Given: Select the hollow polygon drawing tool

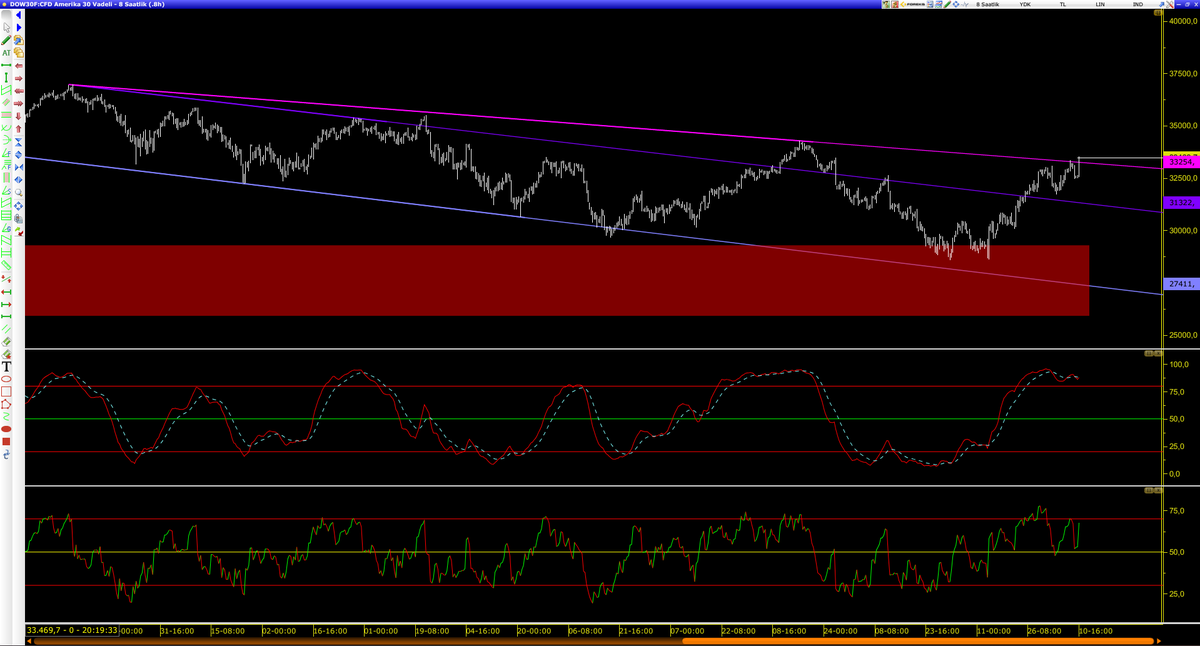Looking at the screenshot, I should click(x=6, y=404).
